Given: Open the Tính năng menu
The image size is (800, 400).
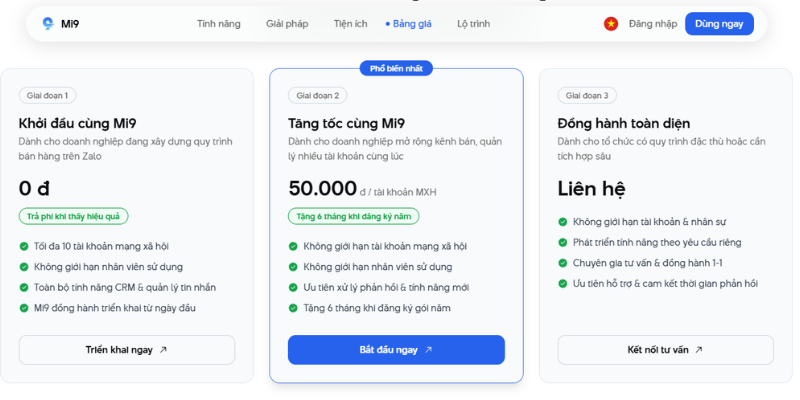Looking at the screenshot, I should coord(218,23).
